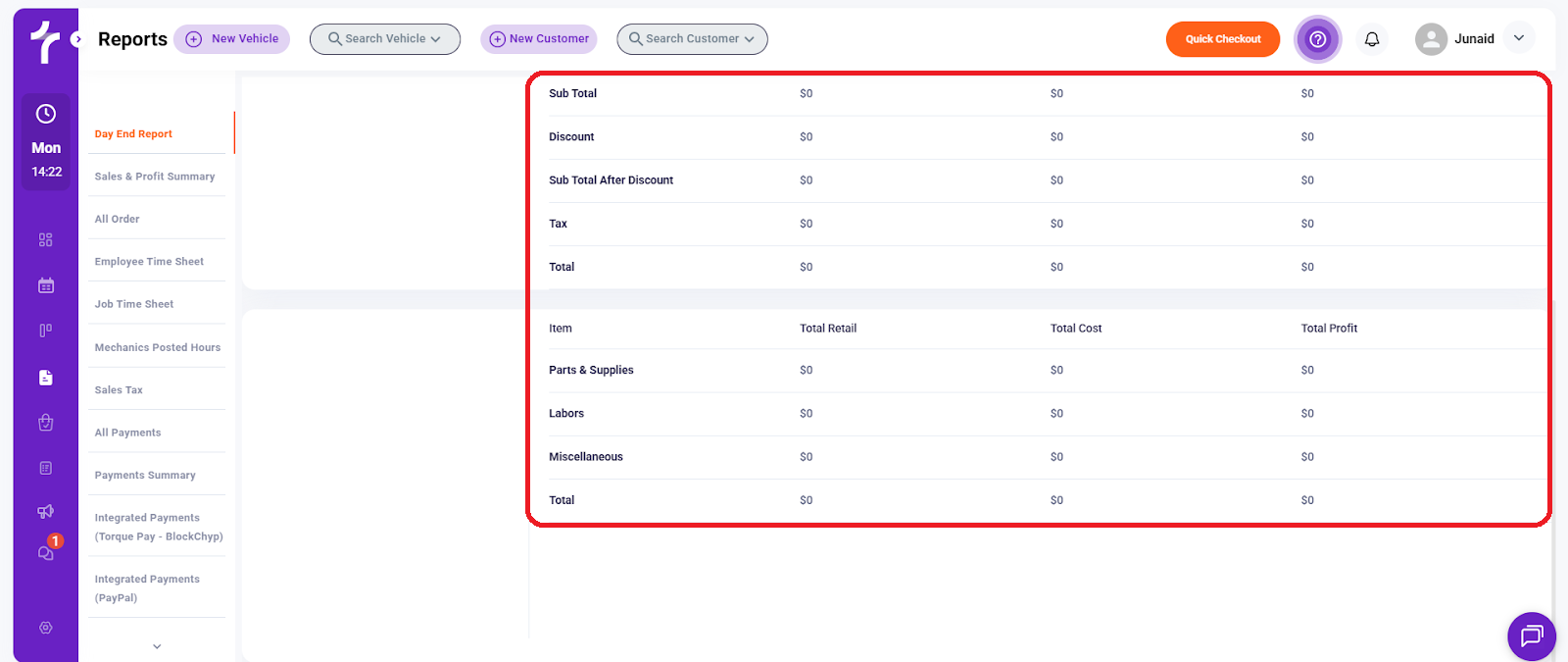Open the Junaid user menu chevron
This screenshot has width=1568, height=662.
(x=1518, y=38)
